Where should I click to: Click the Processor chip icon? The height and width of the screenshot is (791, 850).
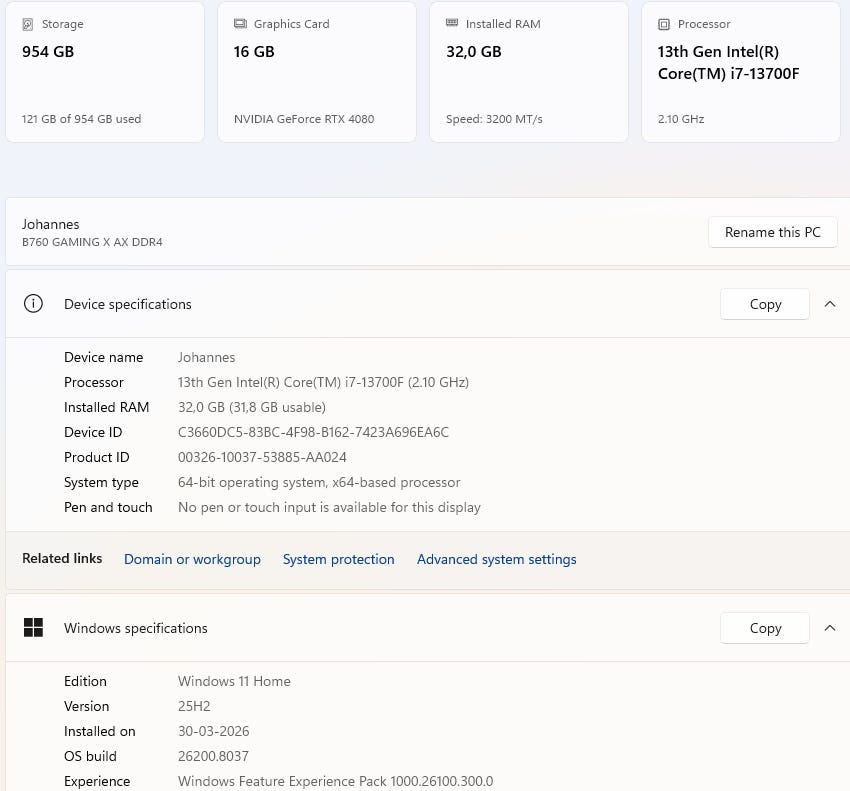[x=663, y=24]
